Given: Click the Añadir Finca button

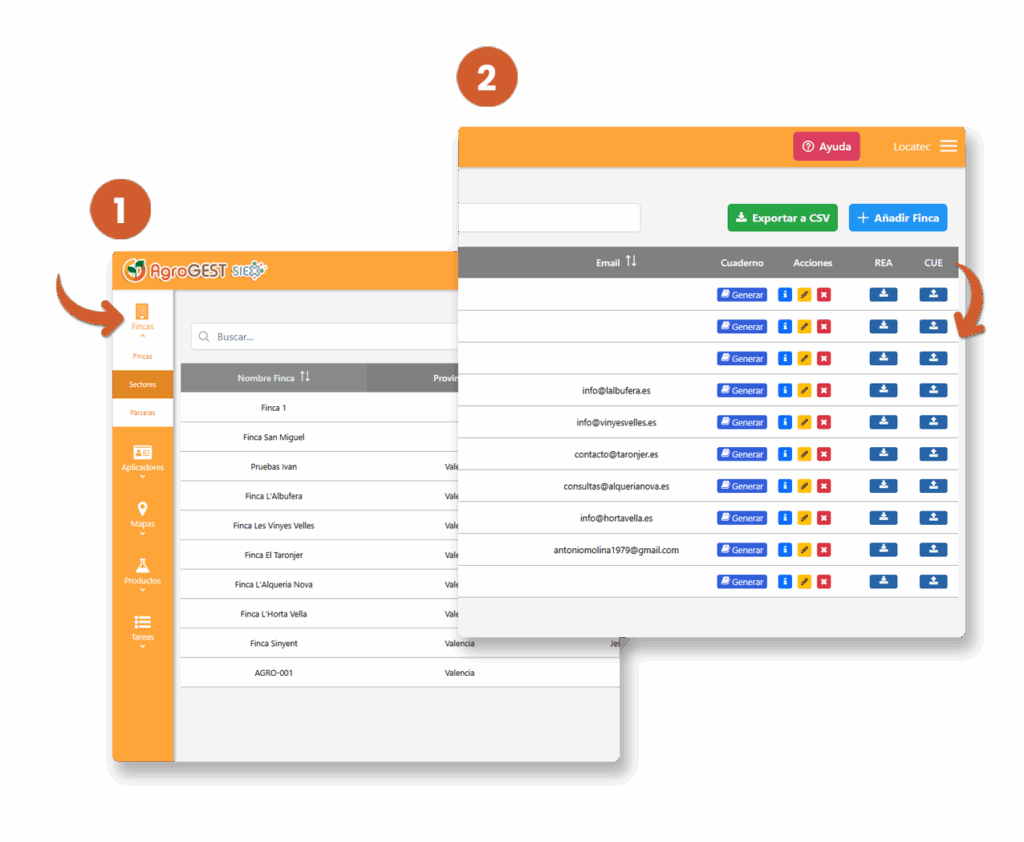Looking at the screenshot, I should pyautogui.click(x=897, y=218).
